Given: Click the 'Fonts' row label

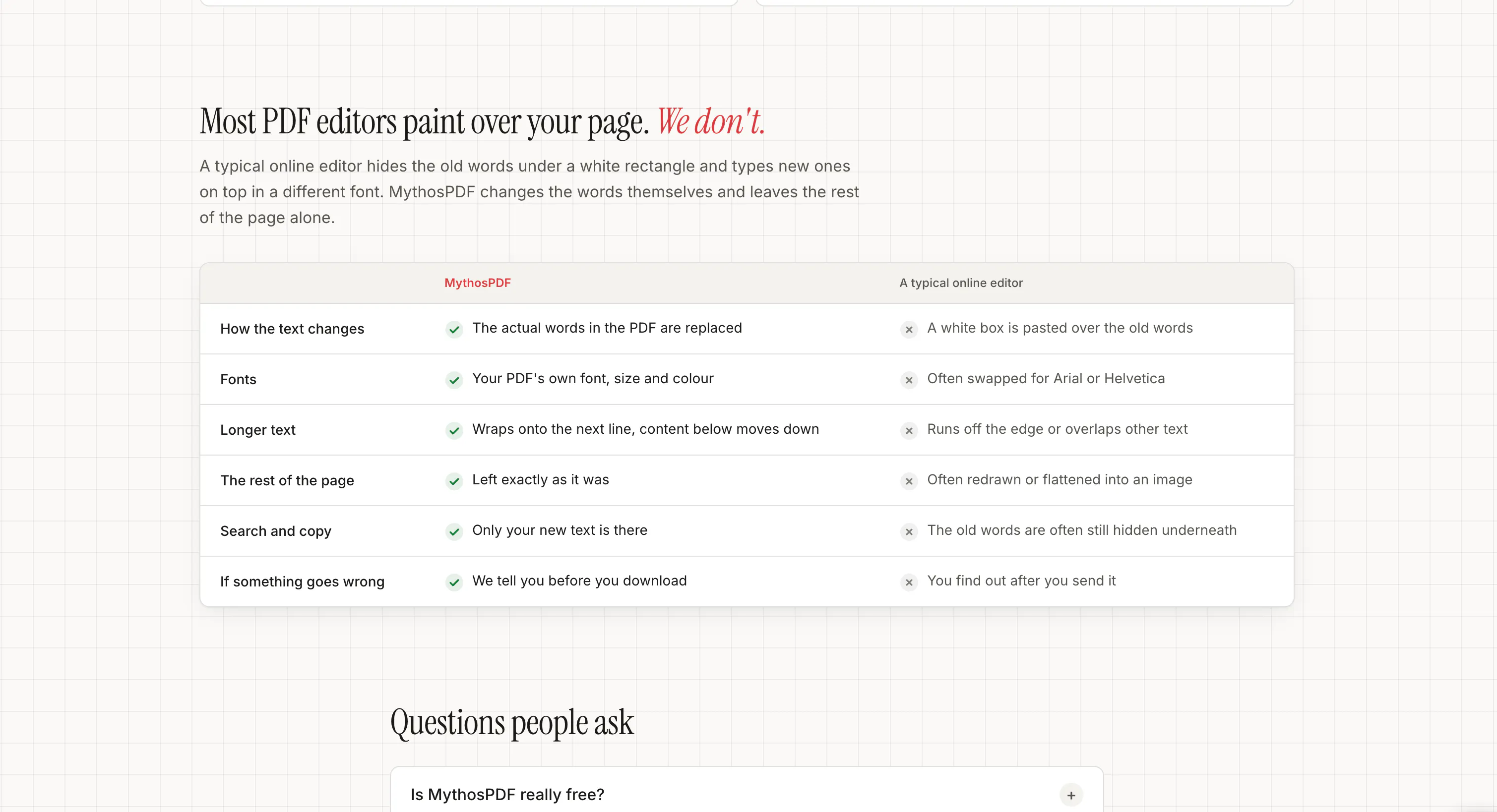Looking at the screenshot, I should (238, 379).
